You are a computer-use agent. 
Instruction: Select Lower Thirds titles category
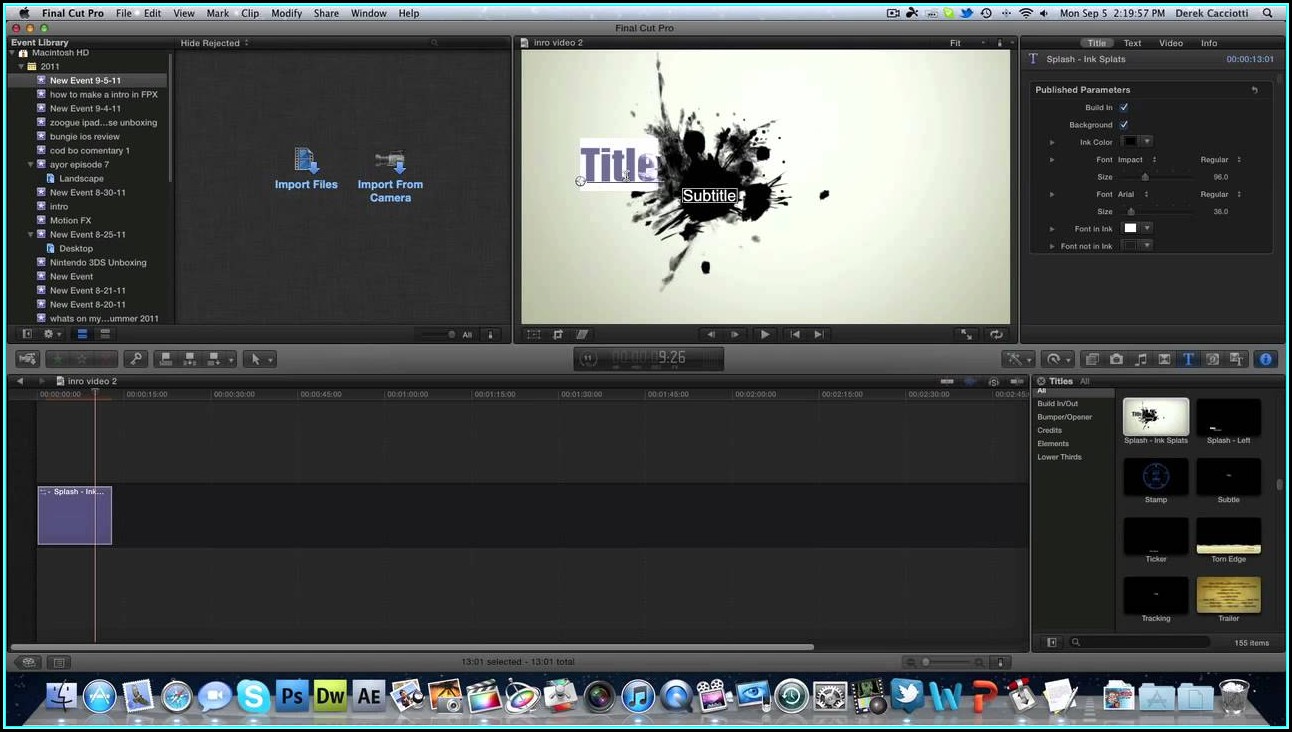point(1059,457)
